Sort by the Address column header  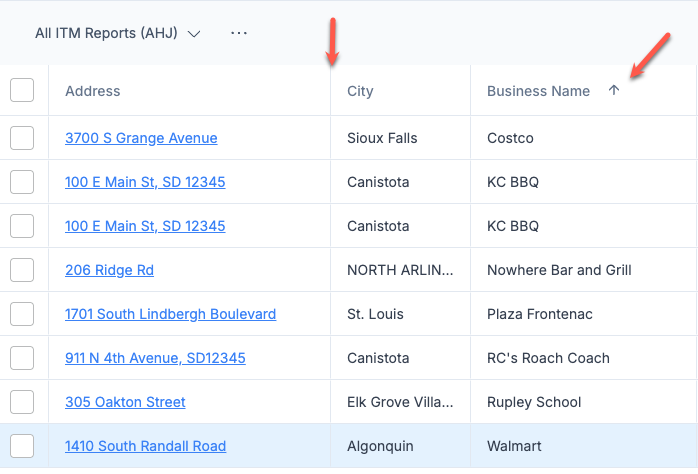click(93, 91)
